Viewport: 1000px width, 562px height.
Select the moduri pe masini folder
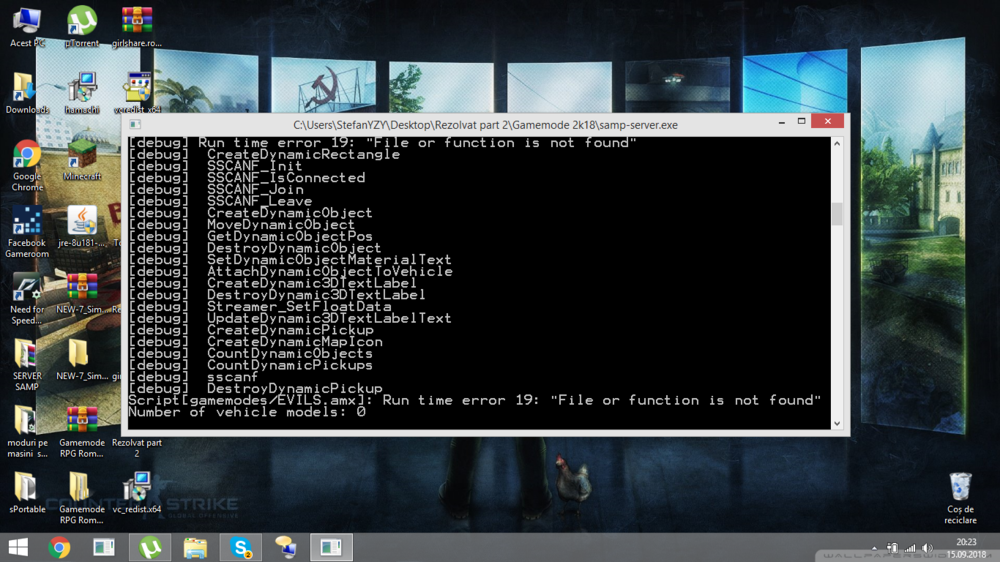coord(27,431)
